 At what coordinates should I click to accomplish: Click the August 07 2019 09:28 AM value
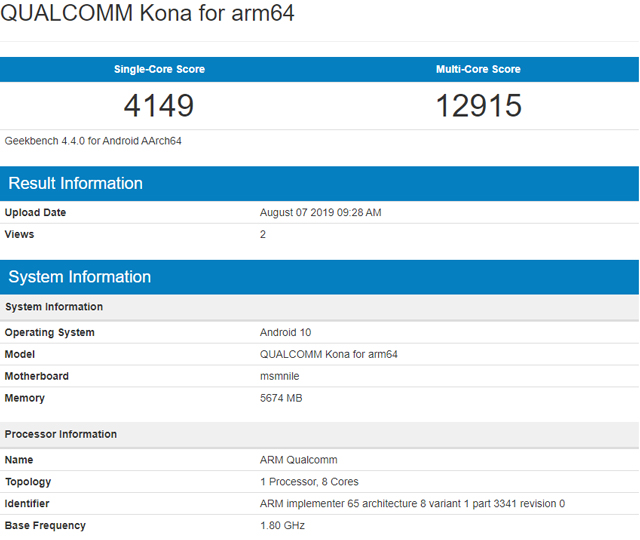[320, 212]
